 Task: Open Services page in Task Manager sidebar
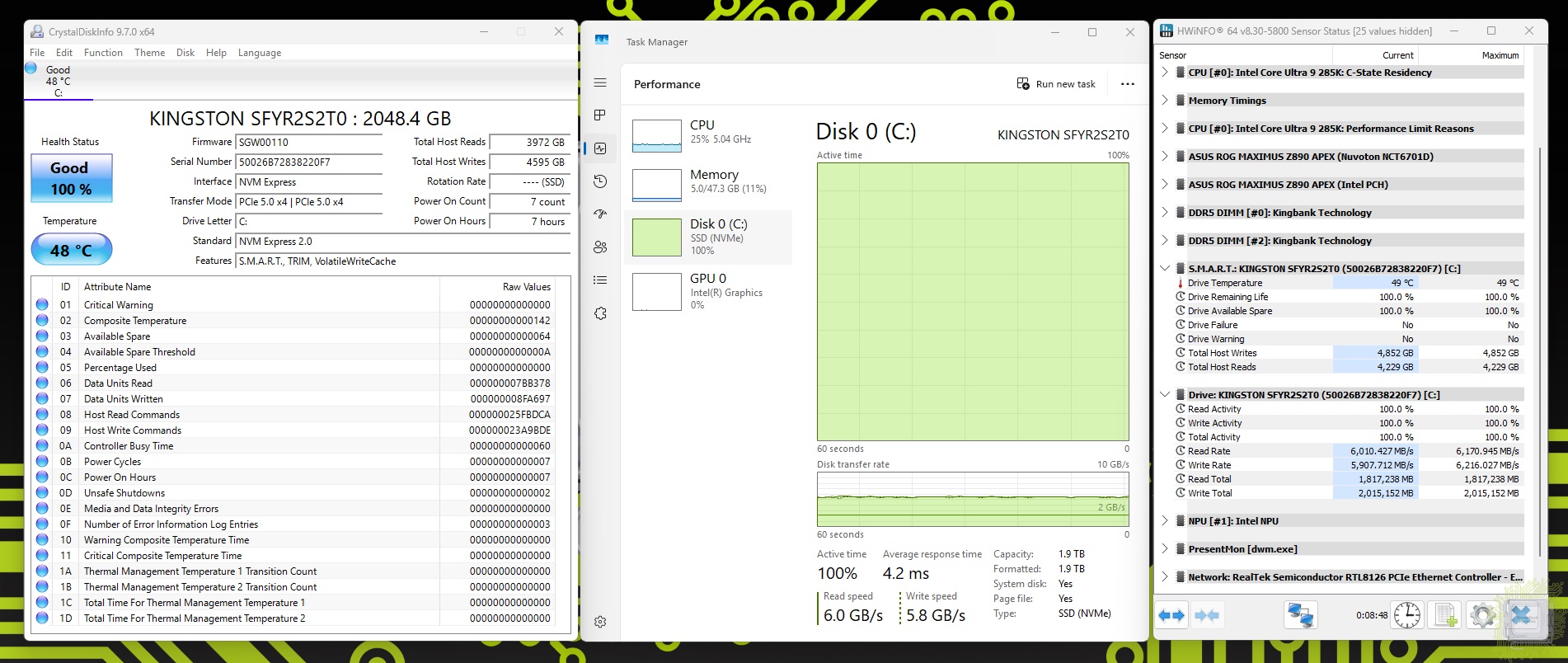[x=600, y=313]
